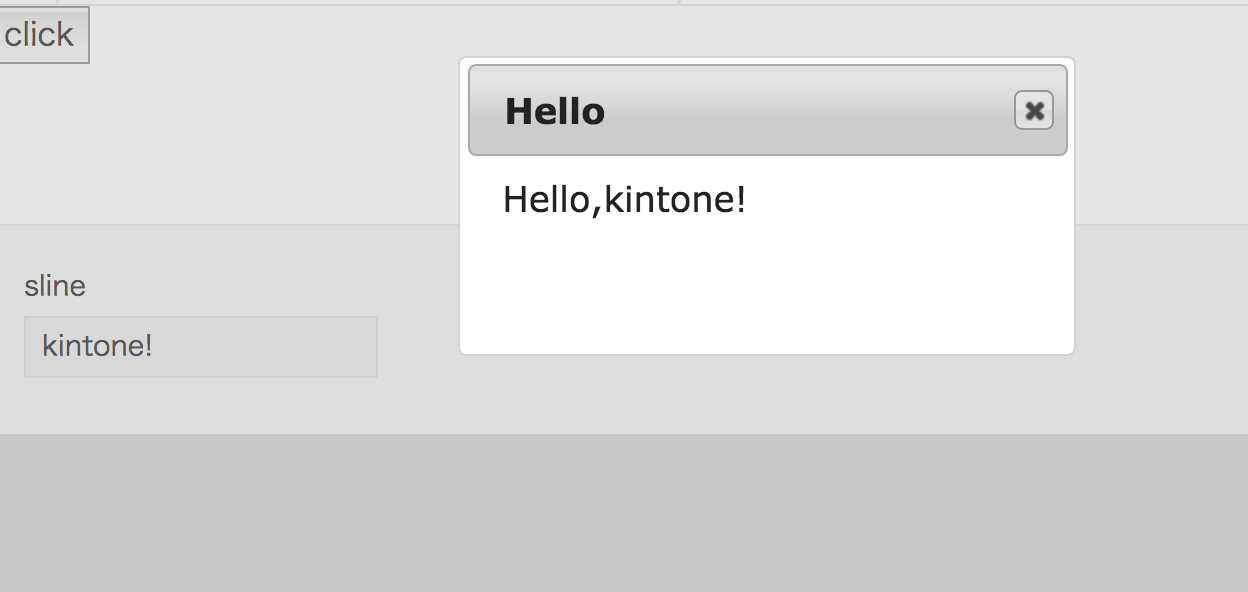Click the Hello,kintone! message text
The image size is (1248, 592).
[x=625, y=200]
